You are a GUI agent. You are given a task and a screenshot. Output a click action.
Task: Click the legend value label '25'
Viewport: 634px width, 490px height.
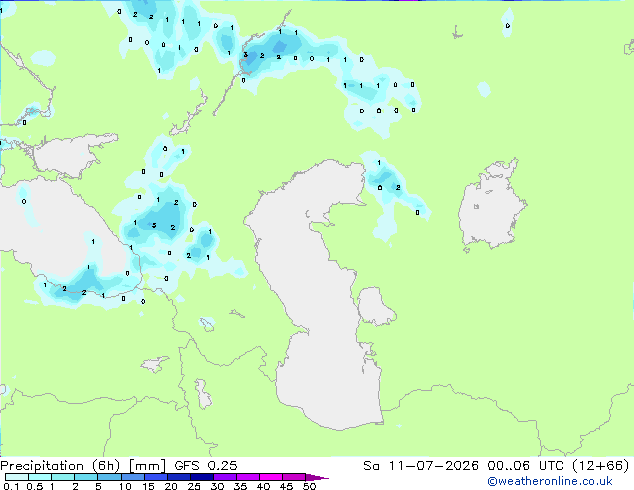(x=194, y=486)
